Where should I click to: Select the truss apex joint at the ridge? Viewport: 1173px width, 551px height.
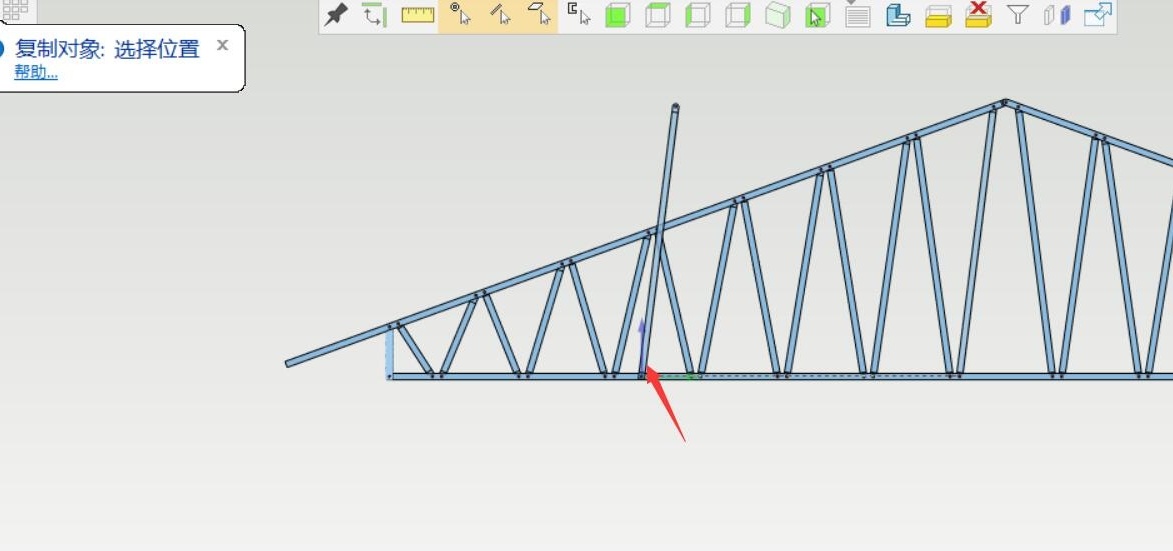click(x=1005, y=102)
